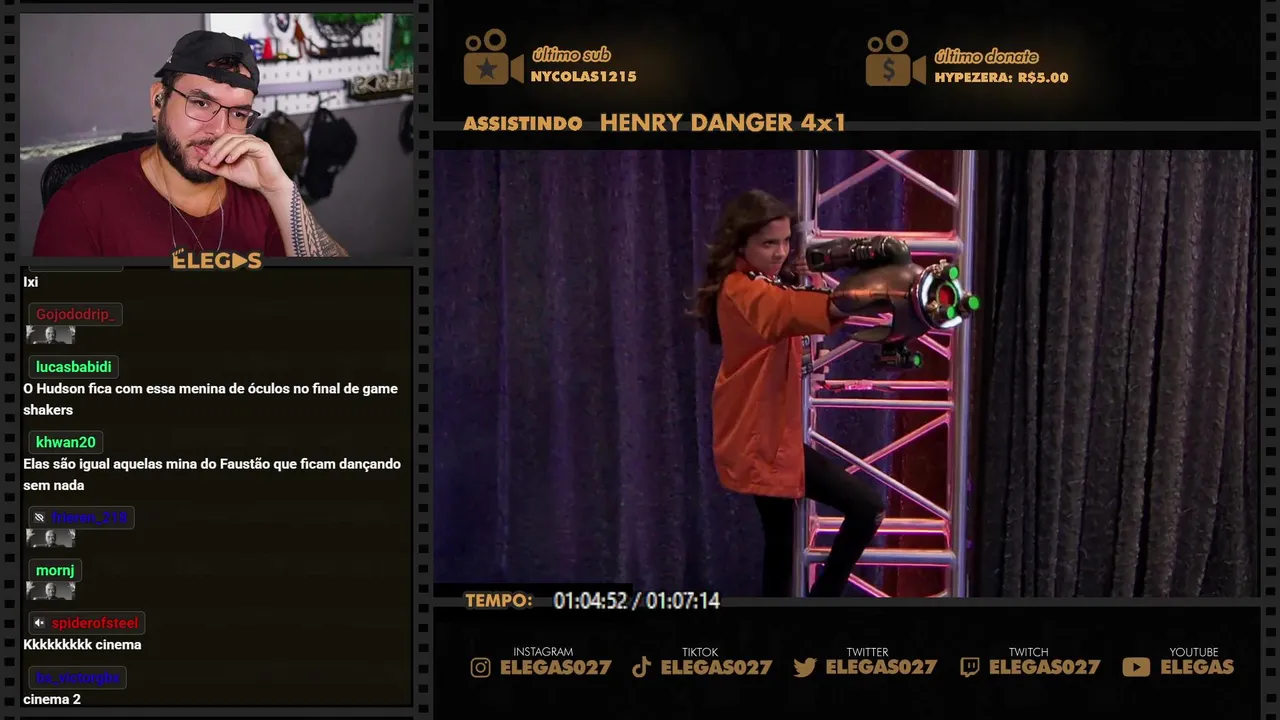Open chat user bs_victorgbx
This screenshot has width=1280, height=720.
pos(77,677)
